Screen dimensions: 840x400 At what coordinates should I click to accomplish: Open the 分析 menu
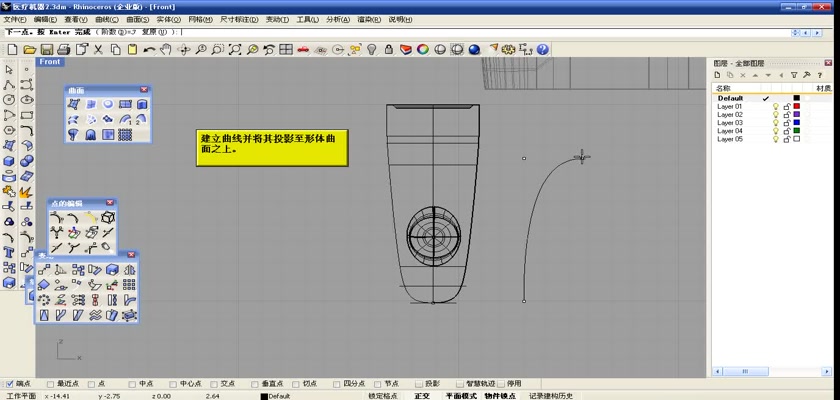[335, 19]
